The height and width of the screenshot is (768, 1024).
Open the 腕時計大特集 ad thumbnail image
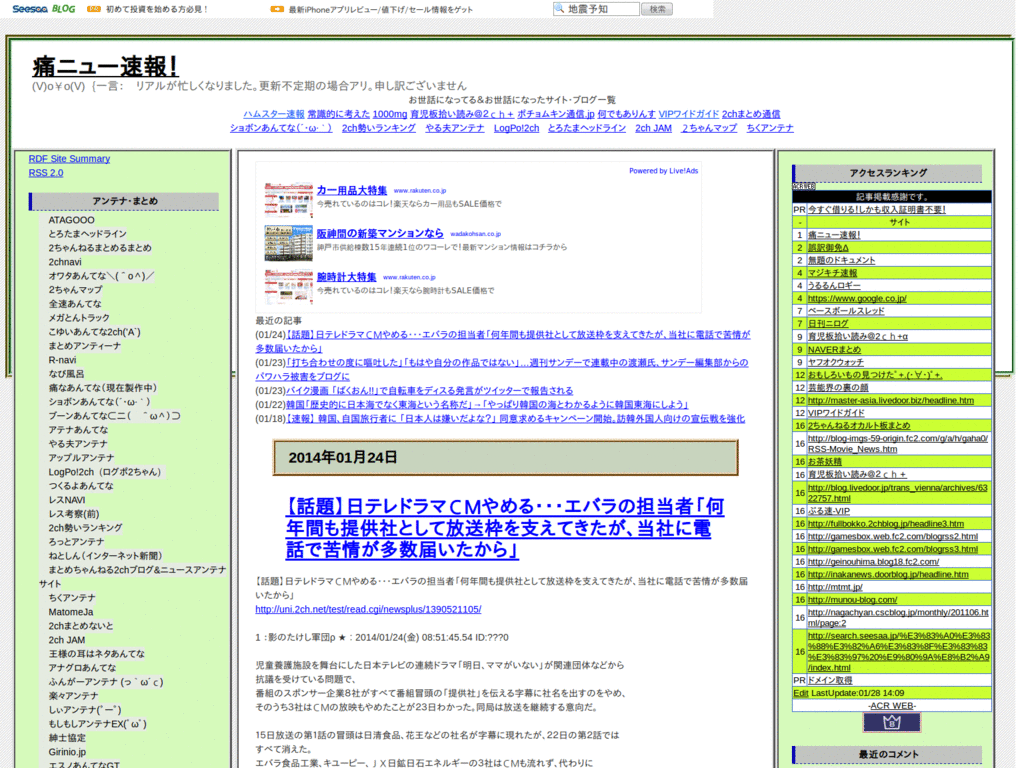288,287
